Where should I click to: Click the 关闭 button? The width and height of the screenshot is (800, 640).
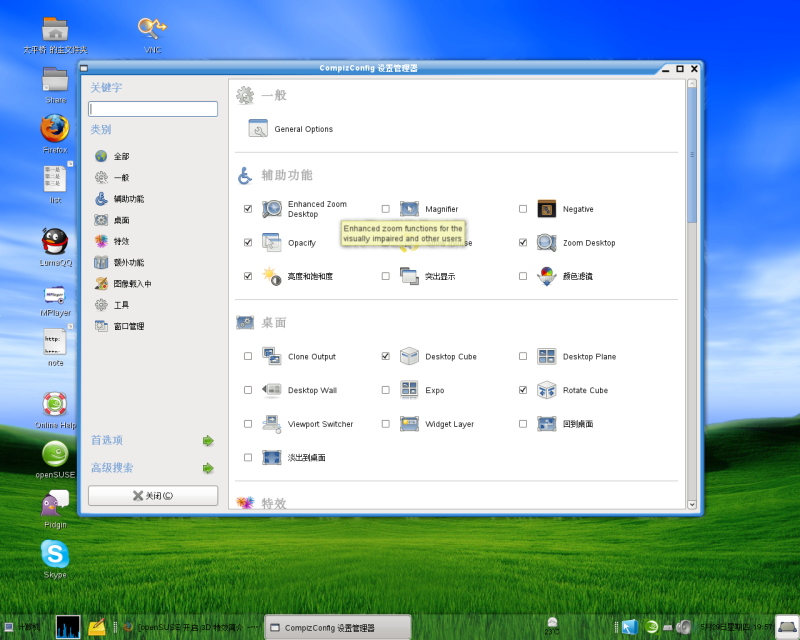tap(153, 496)
